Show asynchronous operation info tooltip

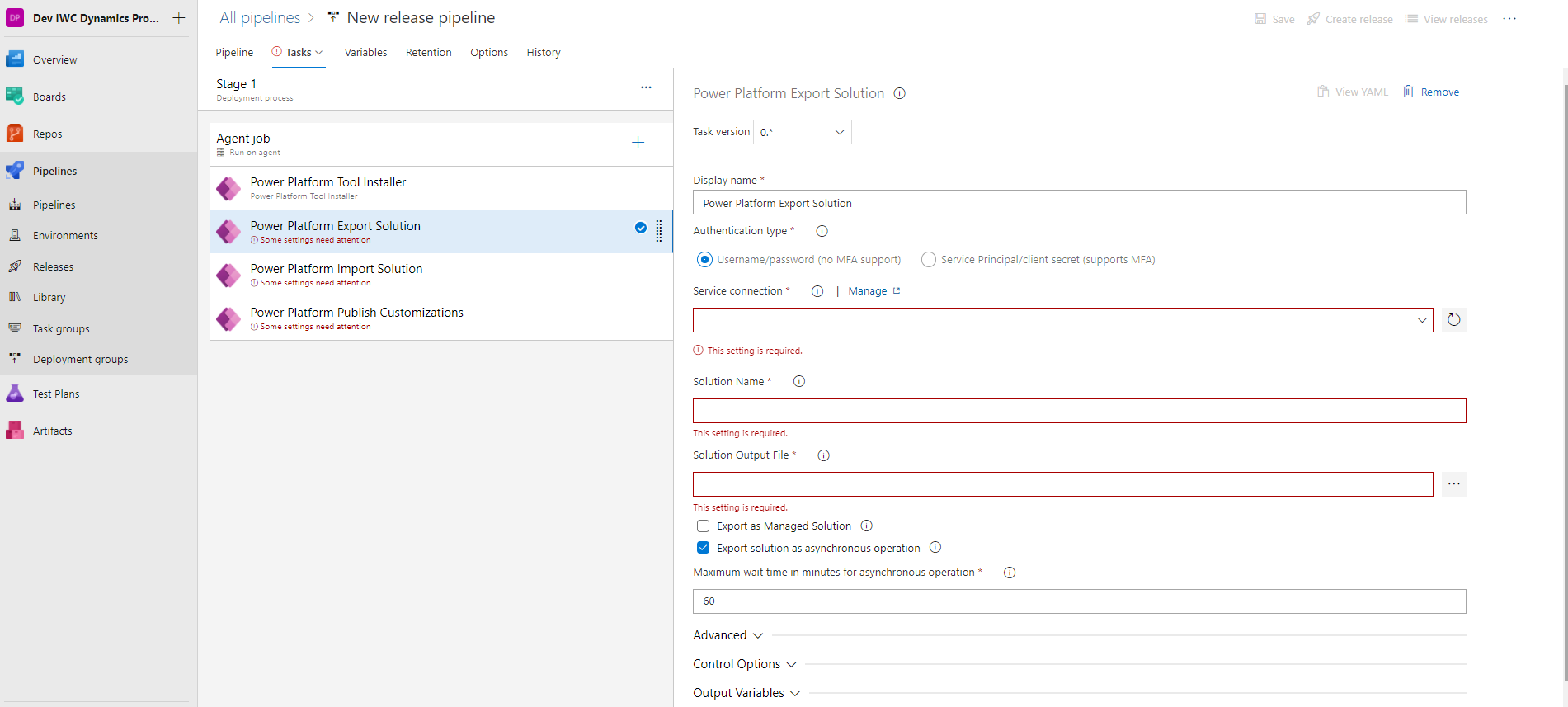935,547
